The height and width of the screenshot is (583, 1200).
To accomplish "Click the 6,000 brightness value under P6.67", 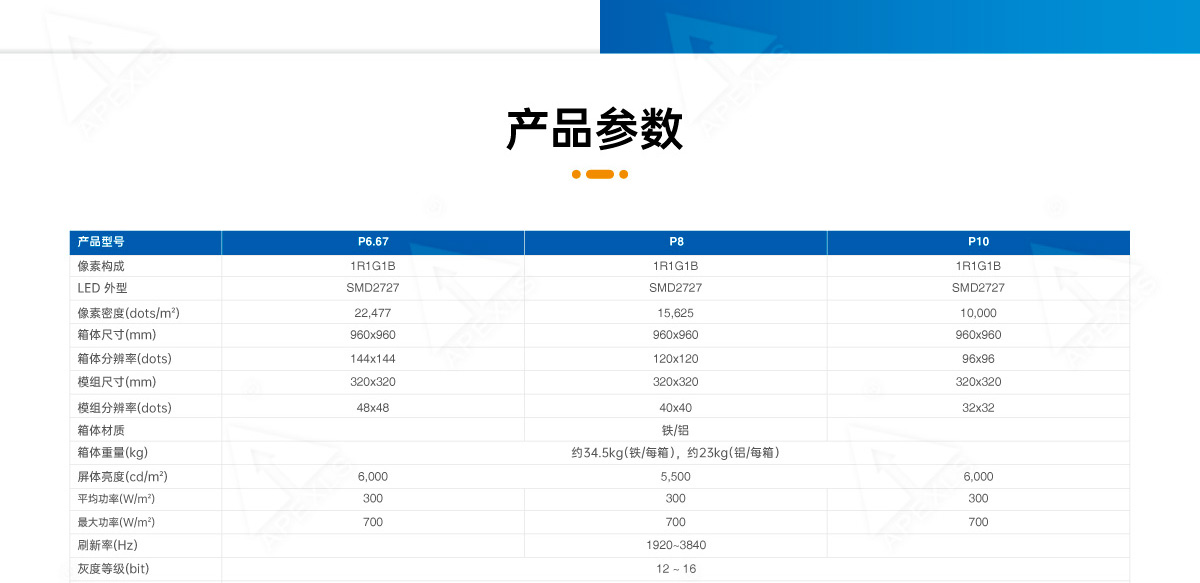I will pos(373,477).
